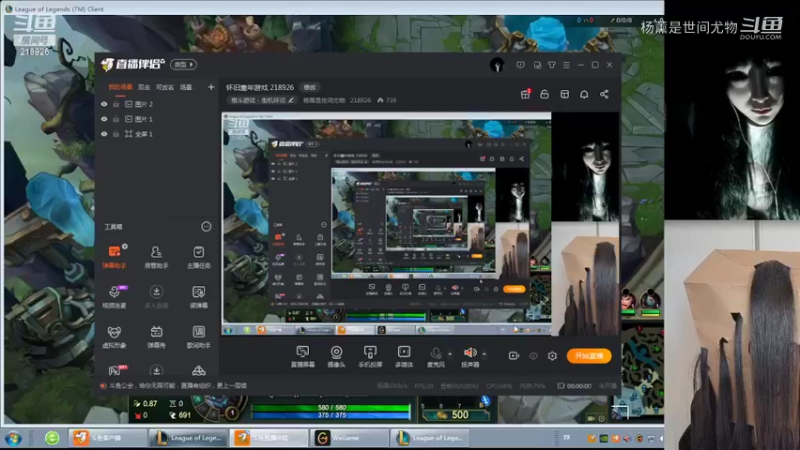Open the category selector pill under the room title

(263, 100)
